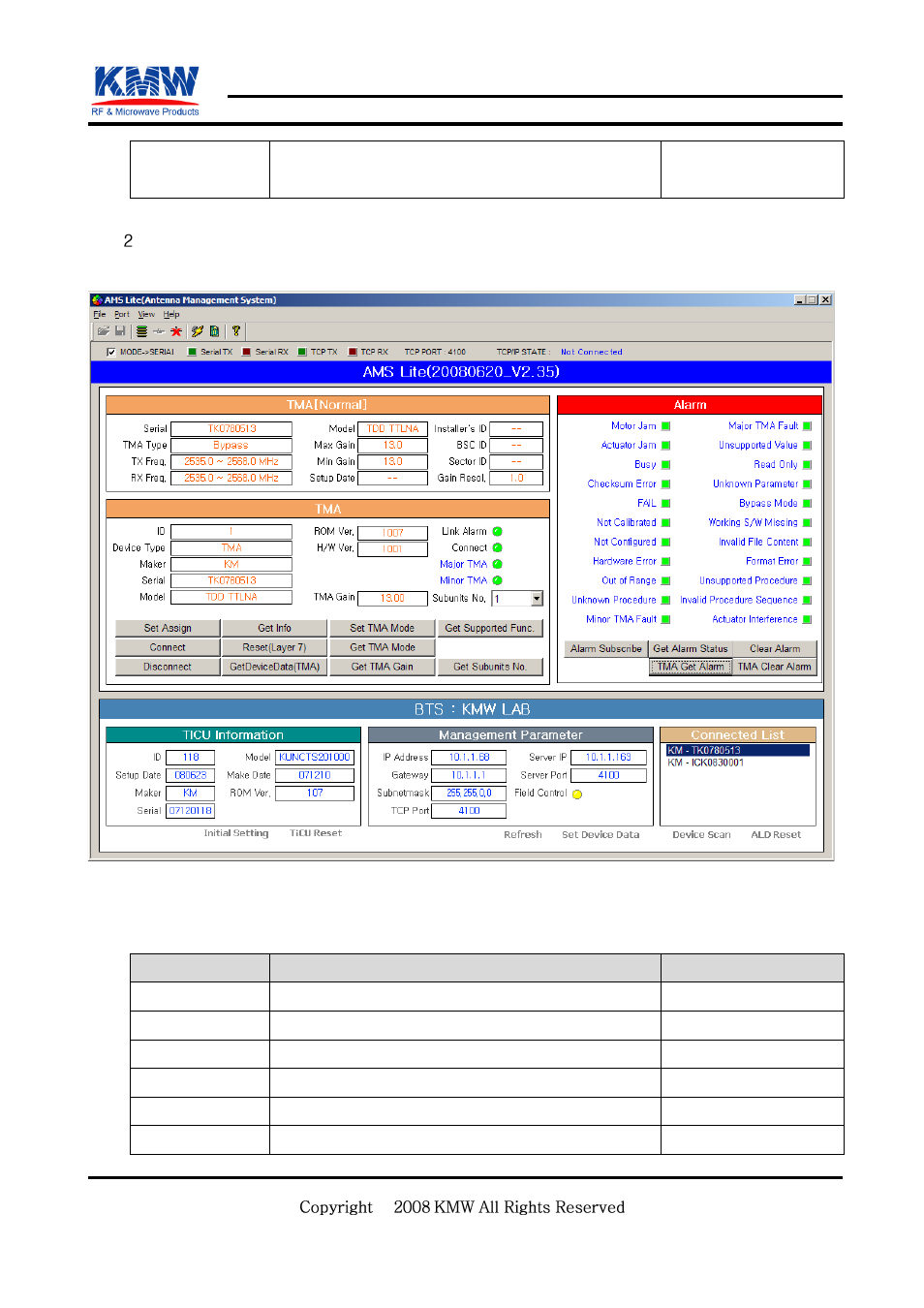924x1308 pixels.
Task: Click the Set Device Data link
Action: pyautogui.click(x=601, y=835)
